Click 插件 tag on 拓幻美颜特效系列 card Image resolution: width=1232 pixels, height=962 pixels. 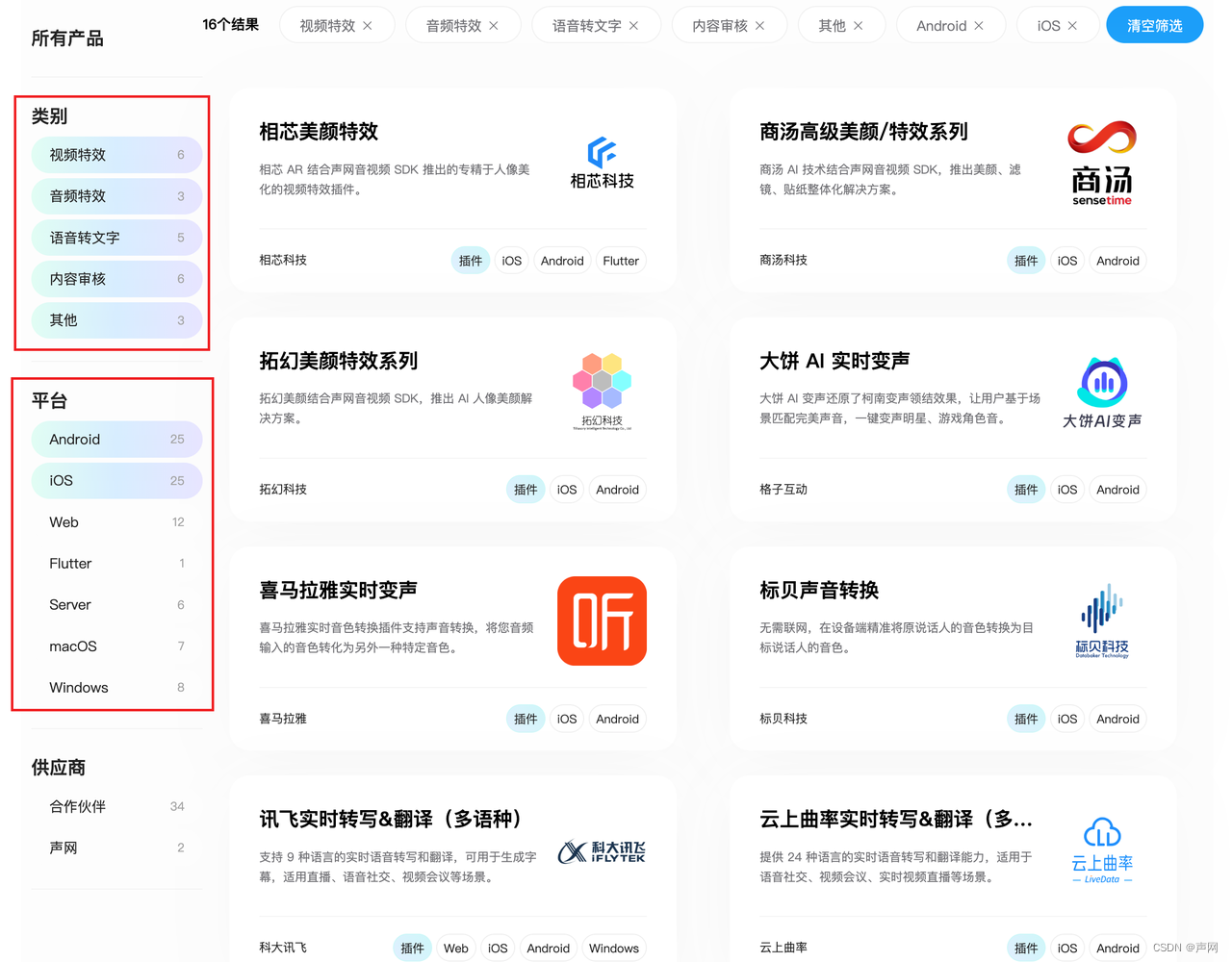pyautogui.click(x=526, y=490)
